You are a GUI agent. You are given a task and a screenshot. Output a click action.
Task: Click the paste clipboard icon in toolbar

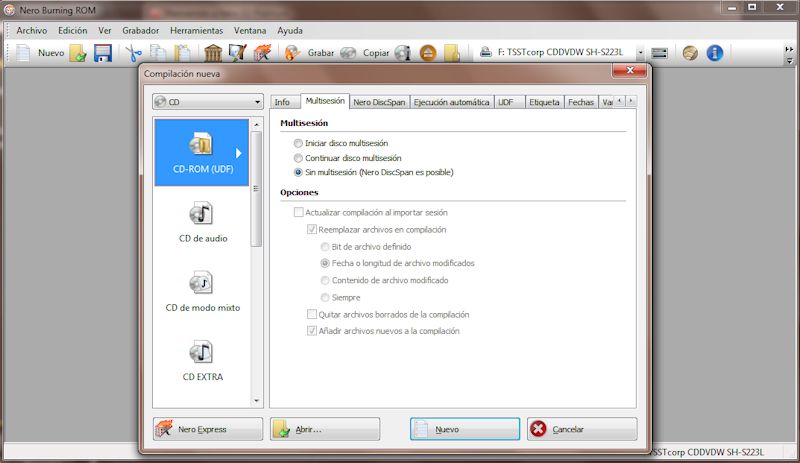coord(182,53)
